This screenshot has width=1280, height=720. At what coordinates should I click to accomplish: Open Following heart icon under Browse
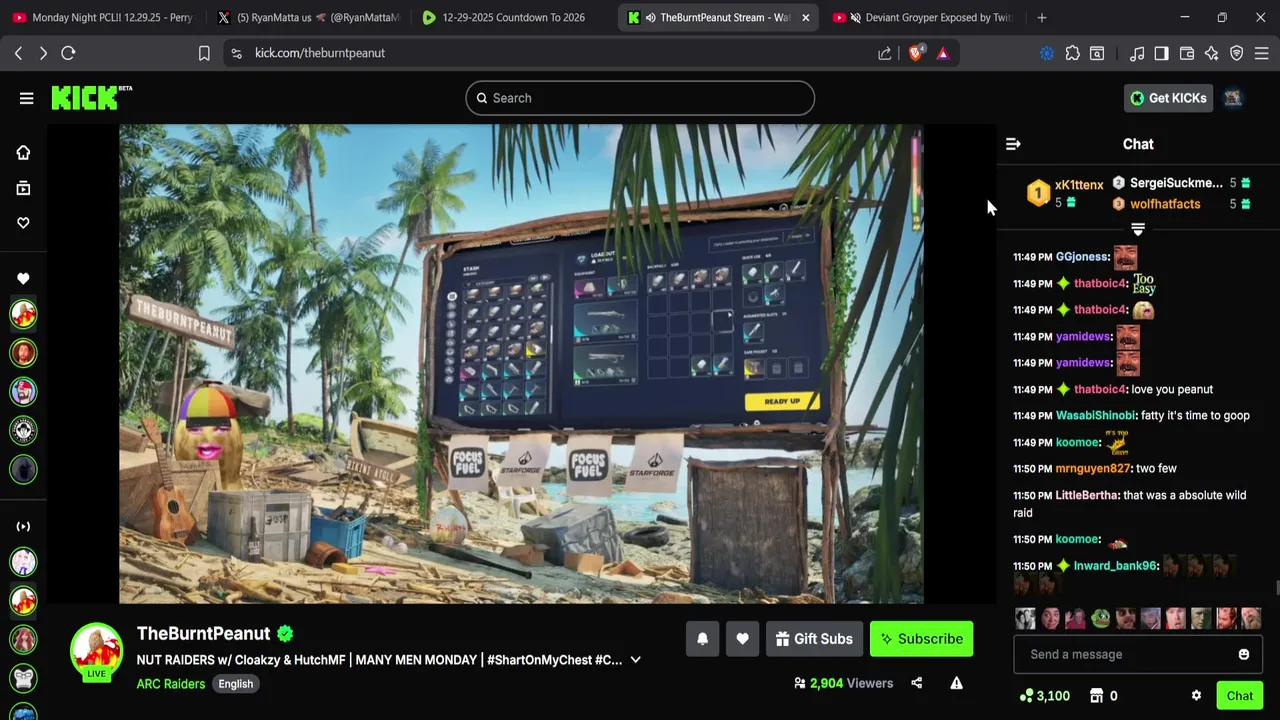point(23,223)
